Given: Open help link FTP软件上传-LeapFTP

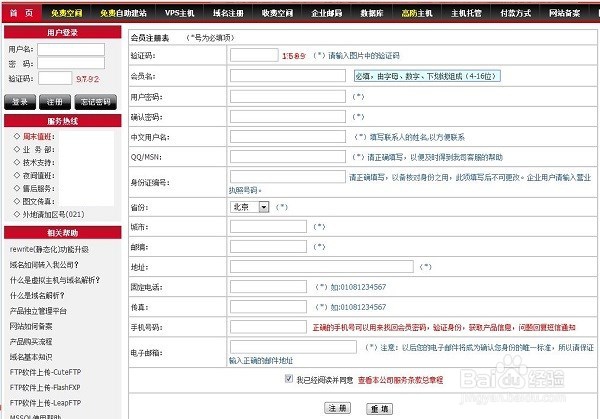Looking at the screenshot, I should coord(45,403).
